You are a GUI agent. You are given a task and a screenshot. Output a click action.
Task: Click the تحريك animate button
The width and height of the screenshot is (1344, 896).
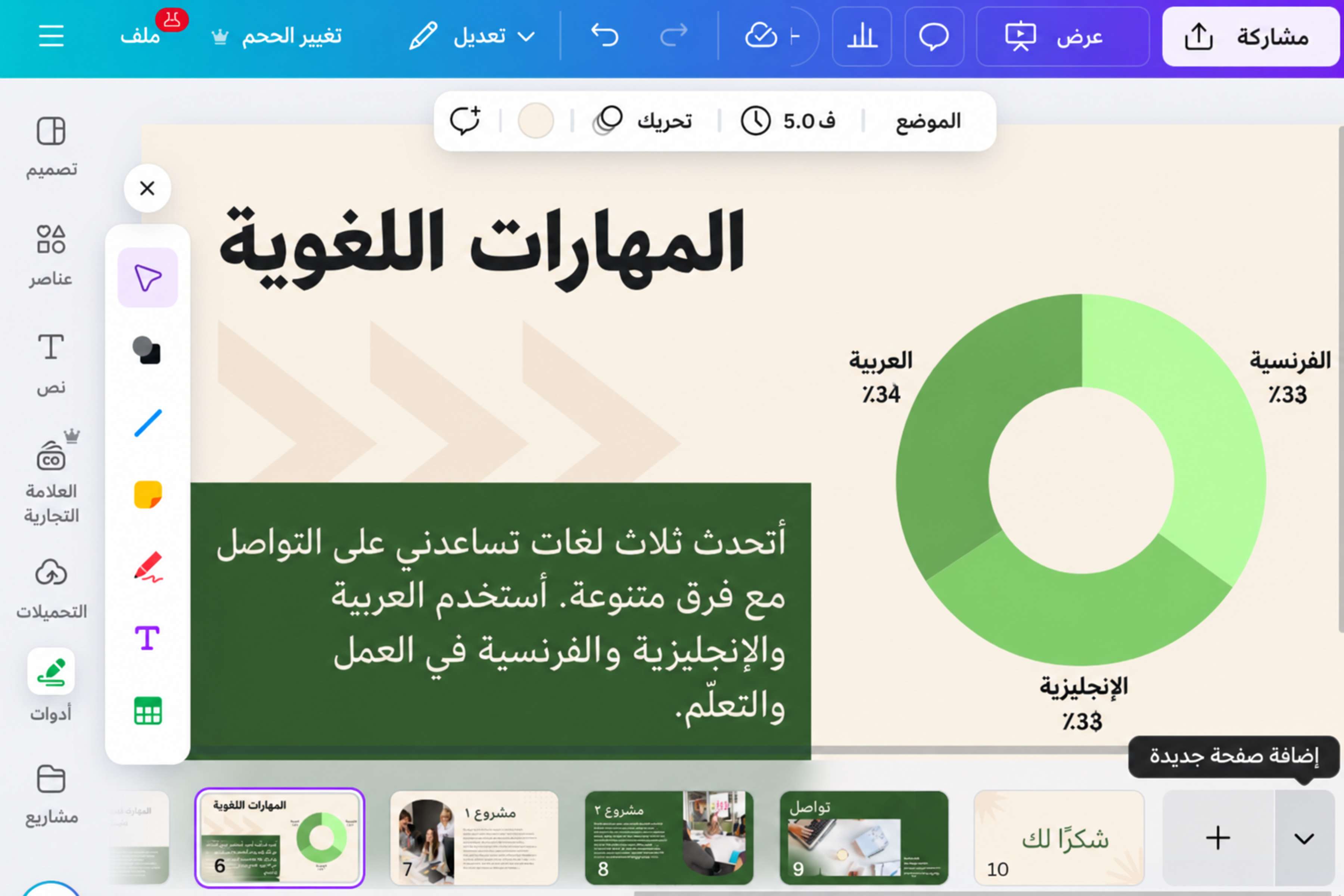click(x=642, y=121)
